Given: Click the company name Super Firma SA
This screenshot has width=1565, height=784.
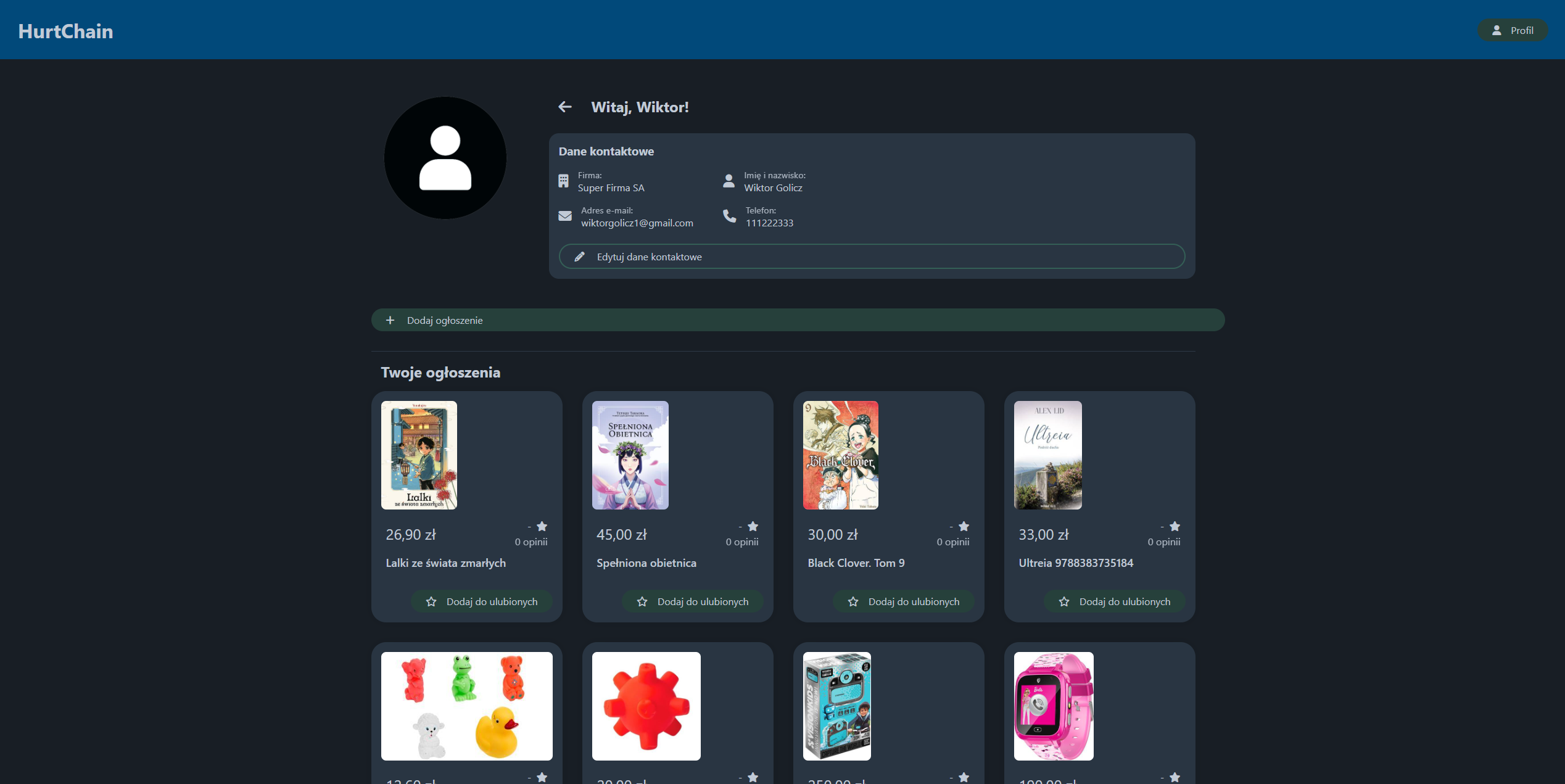Looking at the screenshot, I should coord(611,188).
